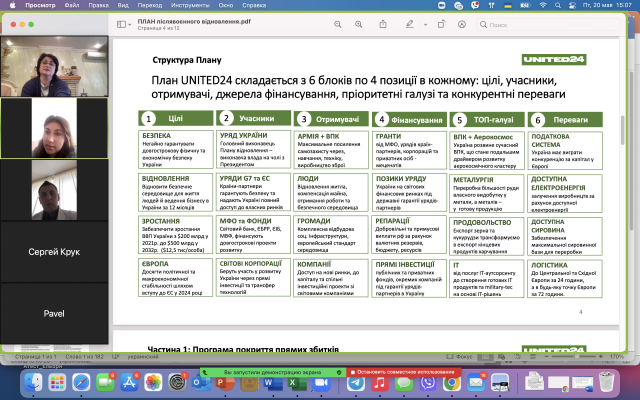Click the zoom out magnifier in Preview toolbar
Screen dimensions: 640x400
(x=338, y=24)
